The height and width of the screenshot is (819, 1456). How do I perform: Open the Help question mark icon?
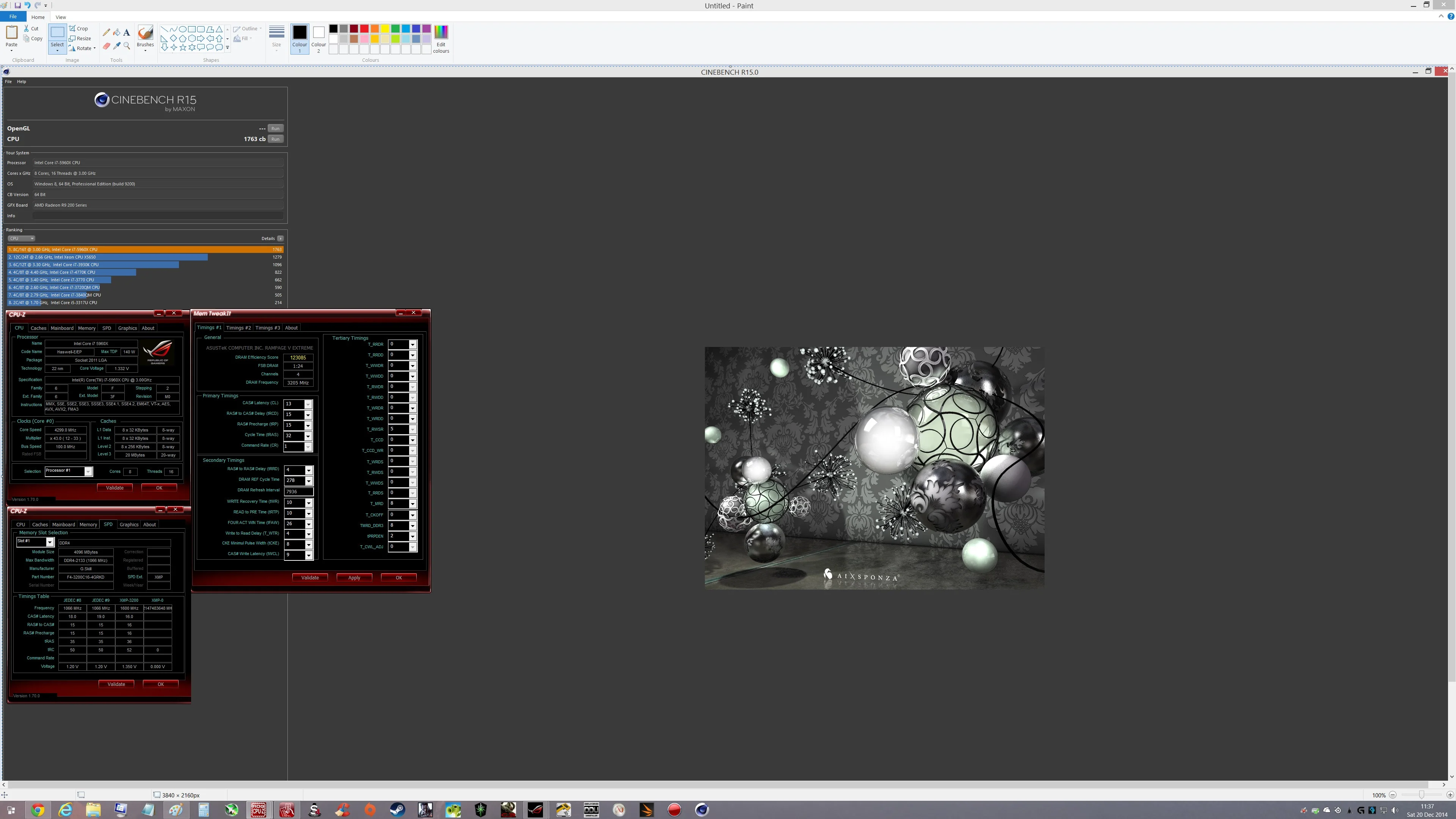coord(1451,16)
